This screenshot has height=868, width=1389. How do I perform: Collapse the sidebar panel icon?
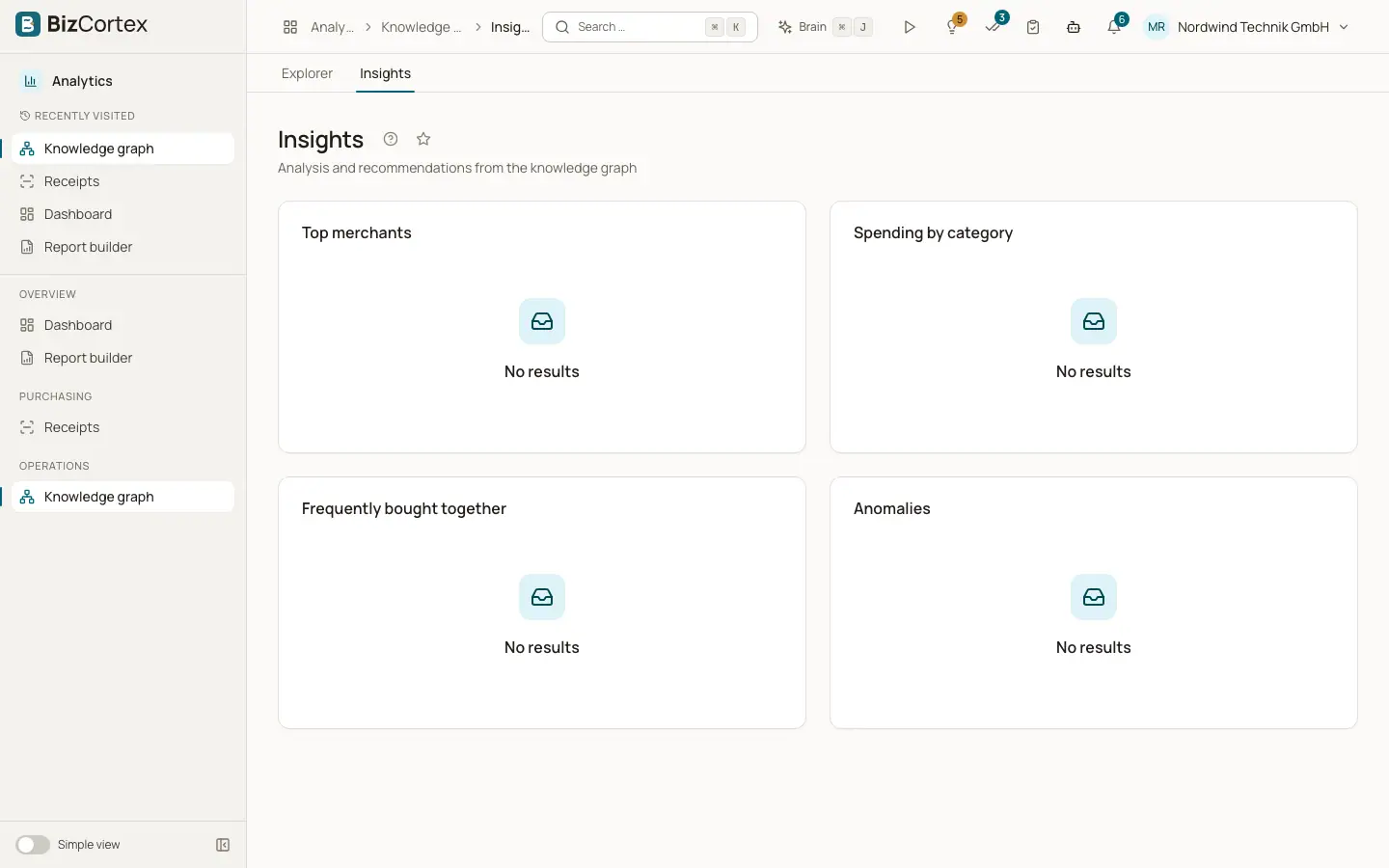click(x=223, y=845)
